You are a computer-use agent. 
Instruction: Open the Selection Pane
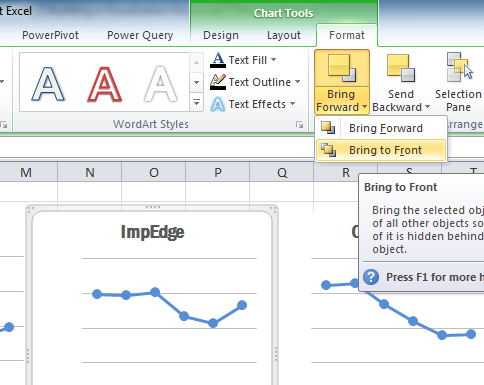point(458,82)
